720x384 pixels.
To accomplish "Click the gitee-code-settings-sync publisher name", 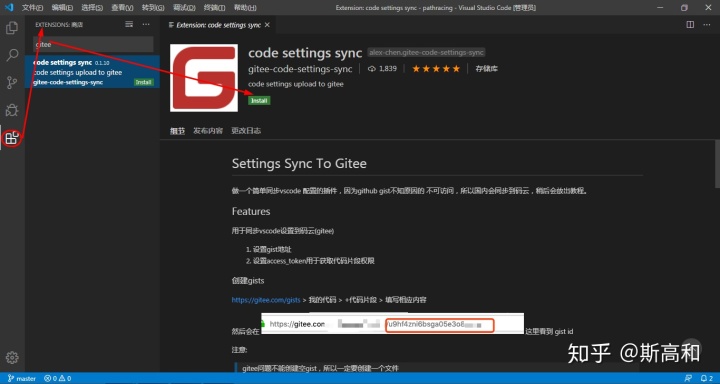I will click(300, 69).
